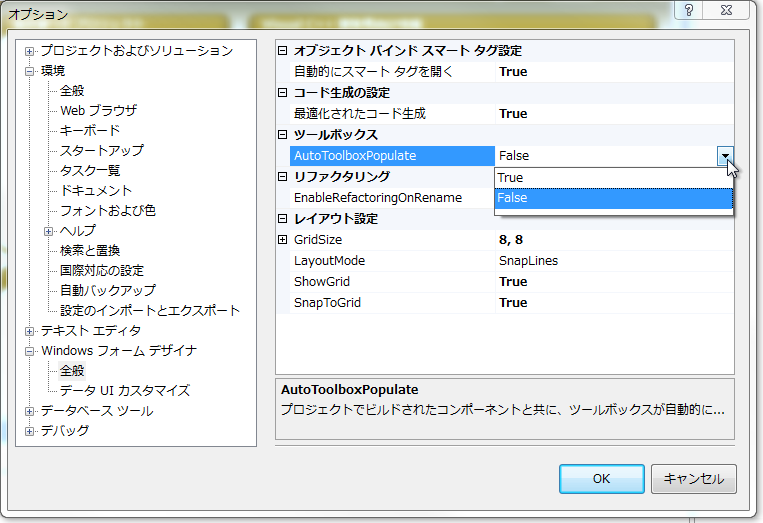The height and width of the screenshot is (523, 763).
Task: Expand the ヘルプ tree node
Action: tap(49, 231)
